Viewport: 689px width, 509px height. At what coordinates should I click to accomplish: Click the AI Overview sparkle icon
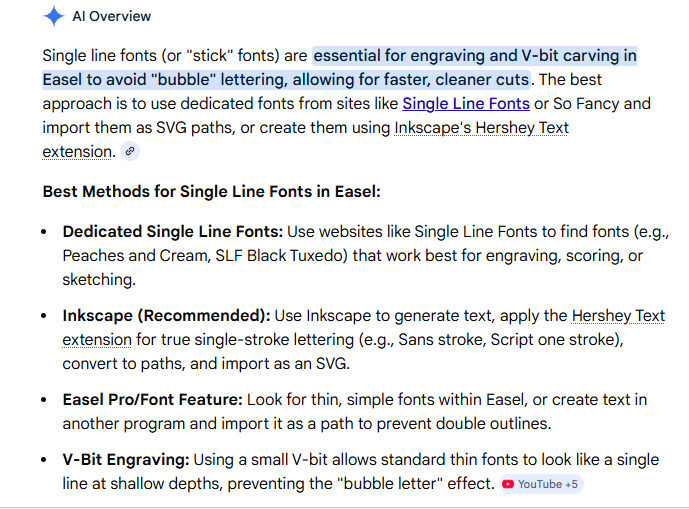tap(54, 16)
